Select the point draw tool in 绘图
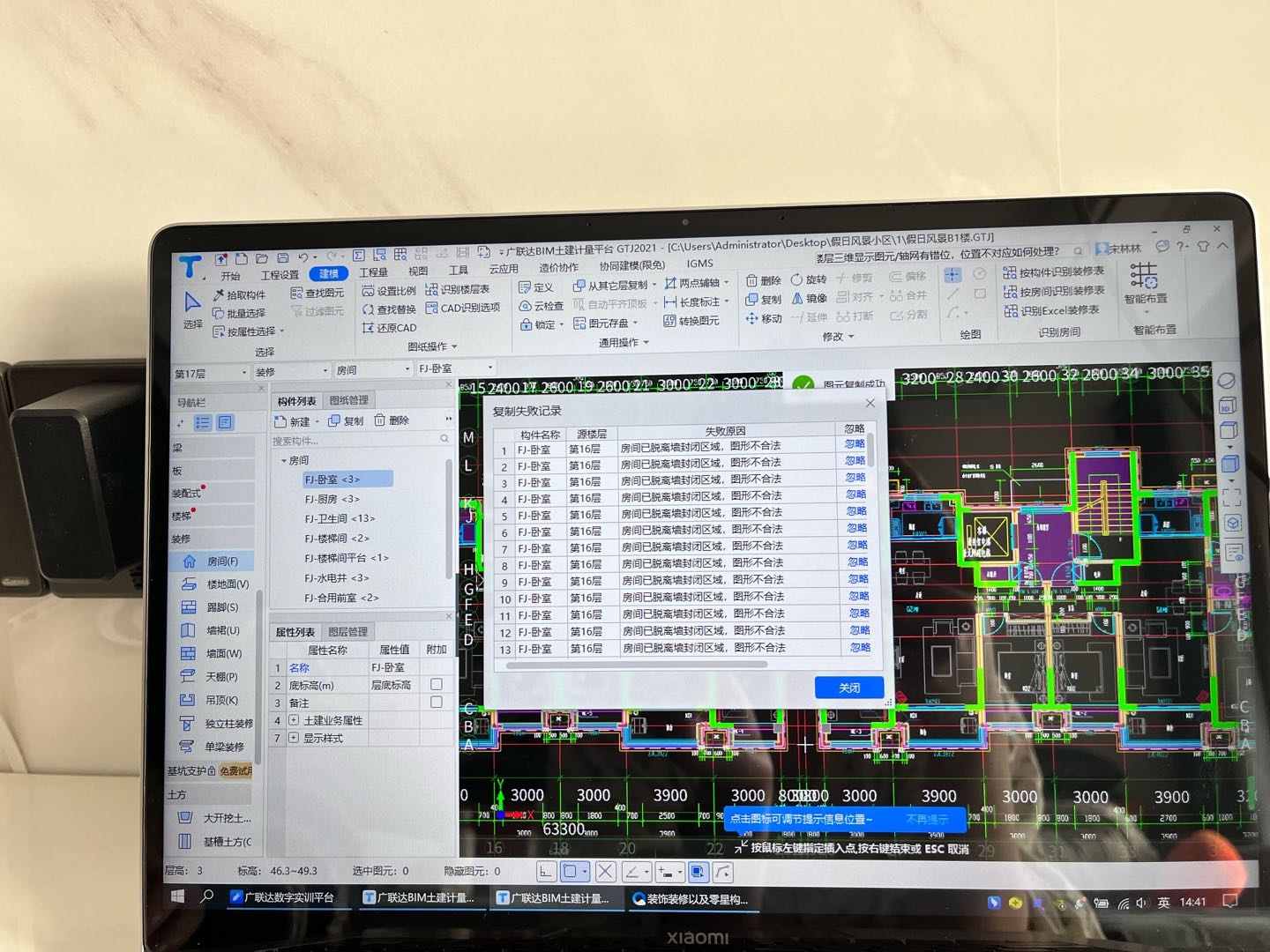This screenshot has height=952, width=1270. (952, 275)
